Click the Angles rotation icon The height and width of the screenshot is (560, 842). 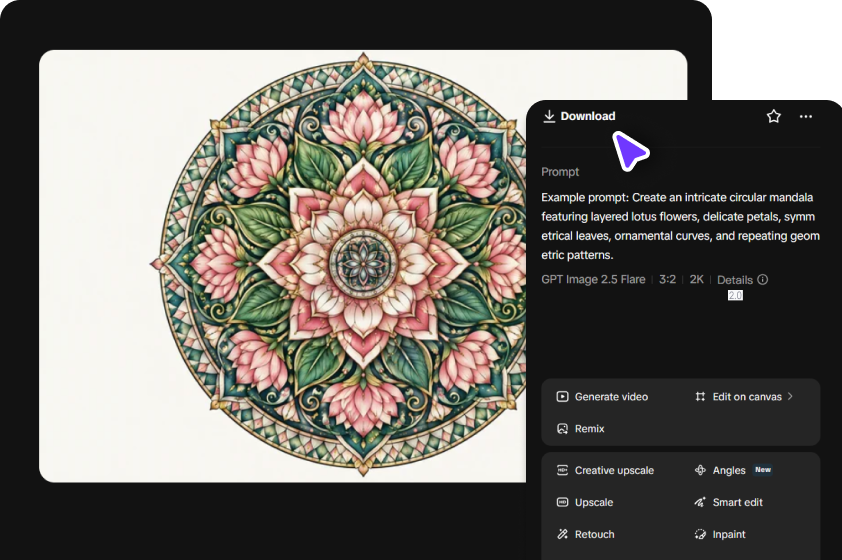[x=700, y=470]
